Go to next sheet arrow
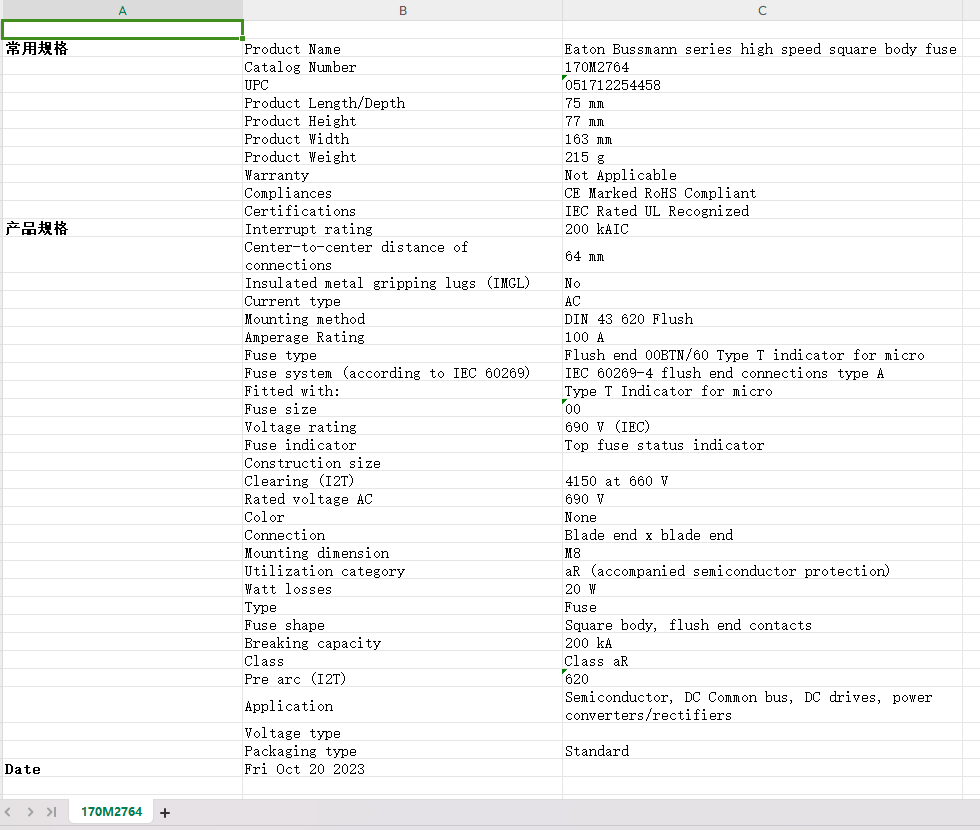 point(30,812)
